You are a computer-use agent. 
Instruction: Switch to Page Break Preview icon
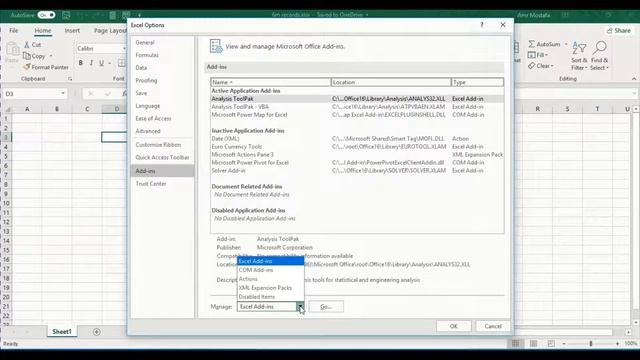pyautogui.click(x=551, y=344)
